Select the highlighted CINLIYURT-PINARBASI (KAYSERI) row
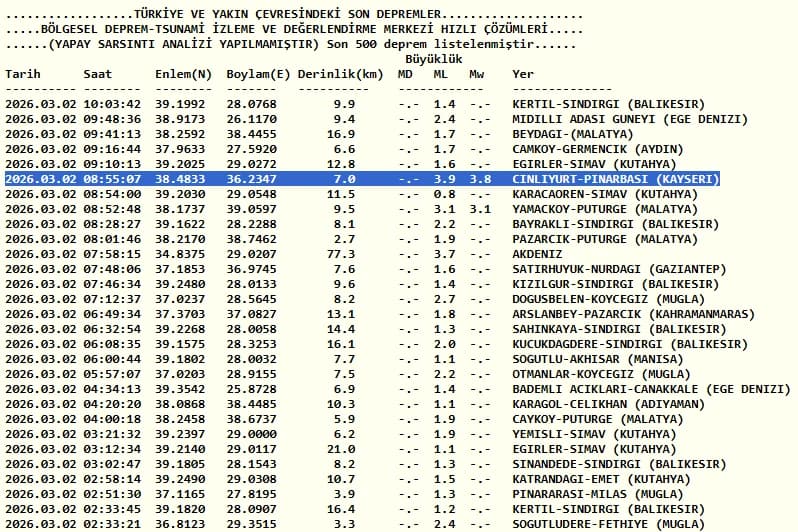The height and width of the screenshot is (532, 798). (362, 179)
